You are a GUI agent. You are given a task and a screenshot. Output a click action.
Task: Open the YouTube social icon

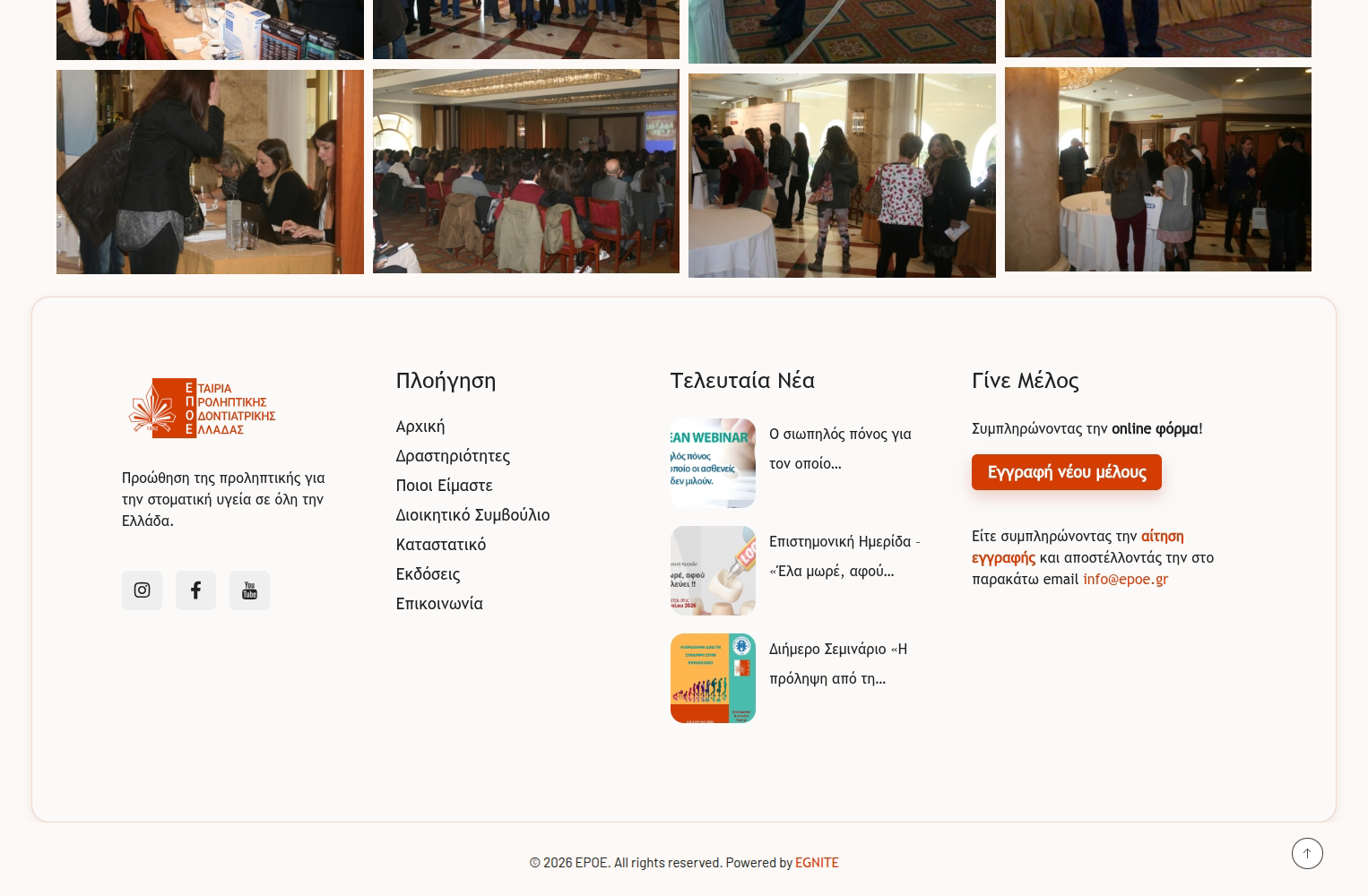249,590
